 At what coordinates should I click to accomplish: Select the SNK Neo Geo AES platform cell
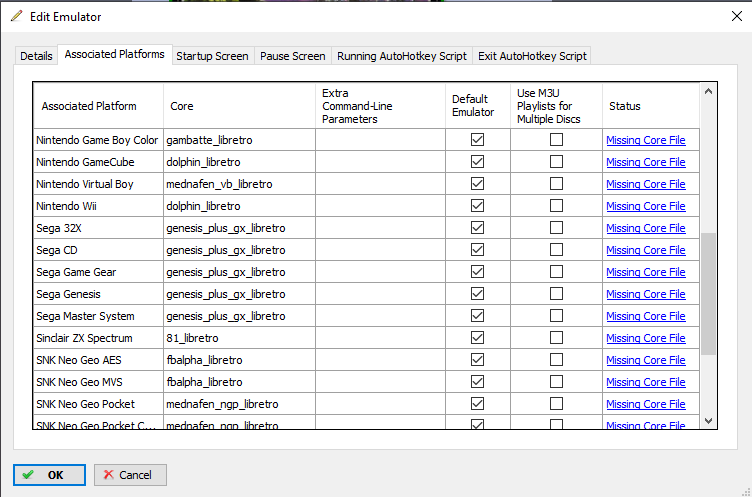[x=98, y=360]
